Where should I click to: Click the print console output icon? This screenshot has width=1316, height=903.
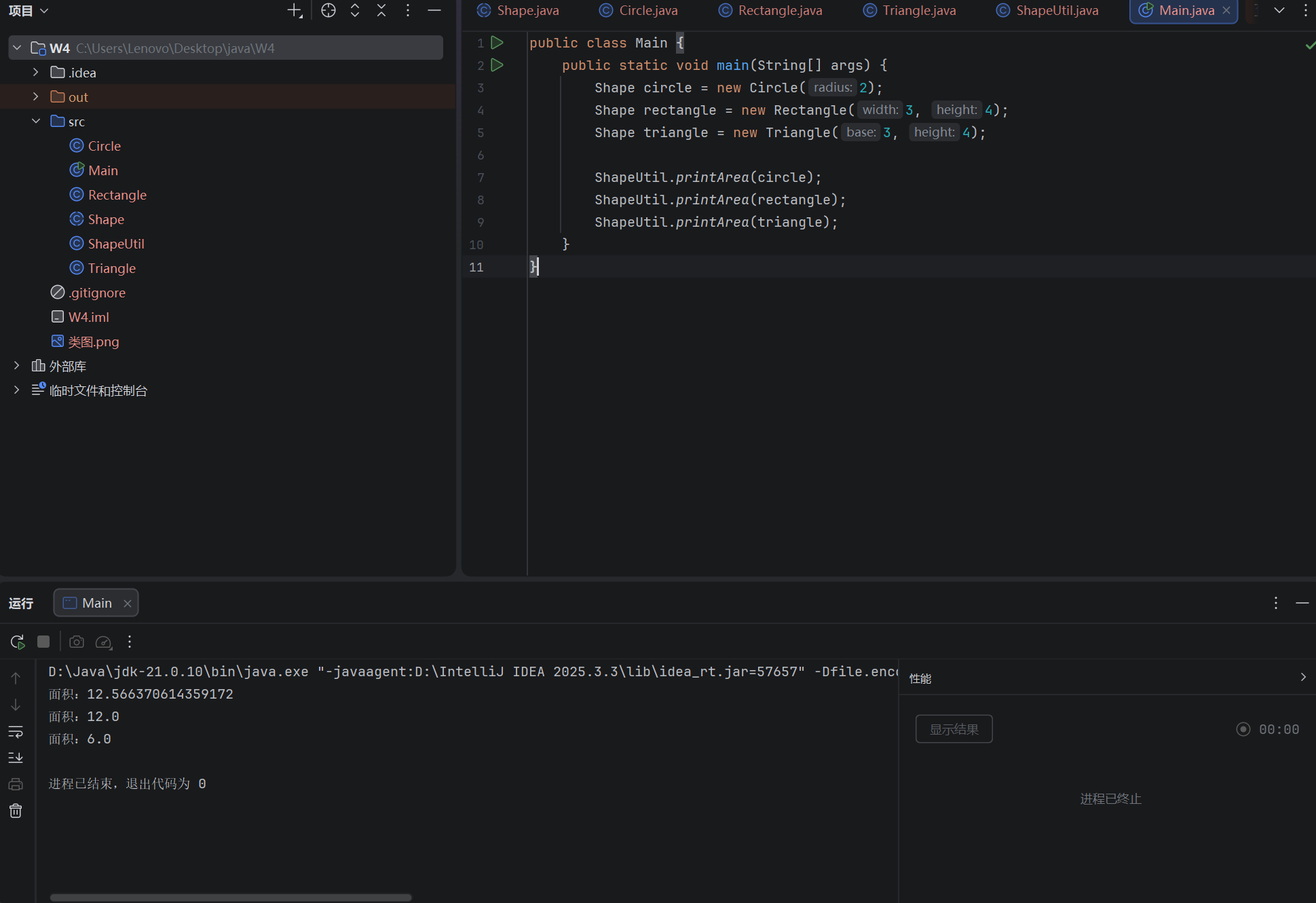click(x=16, y=784)
